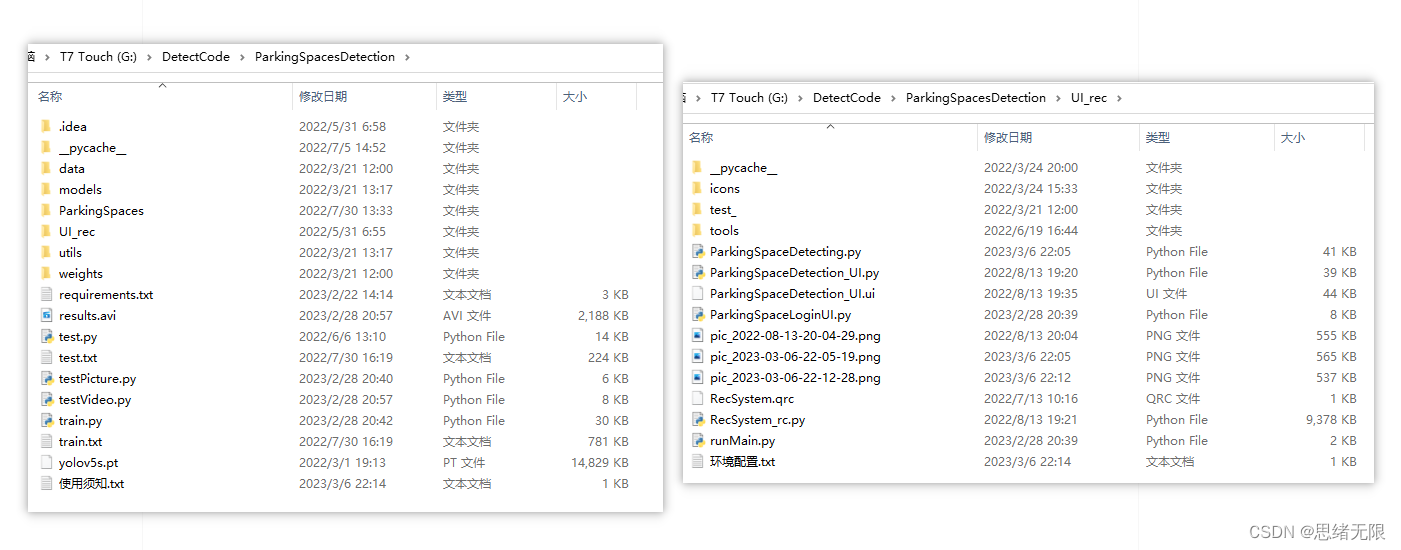This screenshot has width=1401, height=550.
Task: Click the UI 文件 type cell
Action: click(x=1166, y=293)
